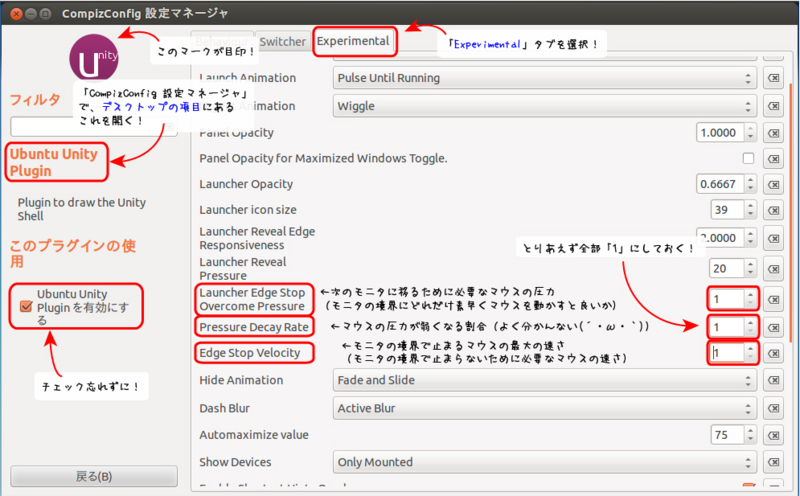Image resolution: width=800 pixels, height=496 pixels.
Task: Click the 戻る(B) back button
Action: click(x=94, y=476)
